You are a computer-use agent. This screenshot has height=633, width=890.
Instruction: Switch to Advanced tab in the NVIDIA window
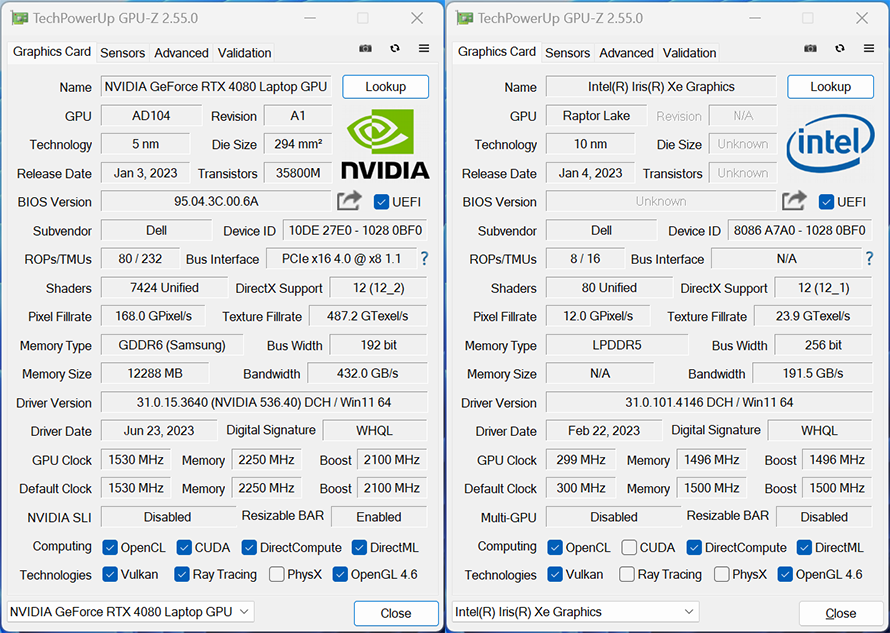pyautogui.click(x=181, y=53)
